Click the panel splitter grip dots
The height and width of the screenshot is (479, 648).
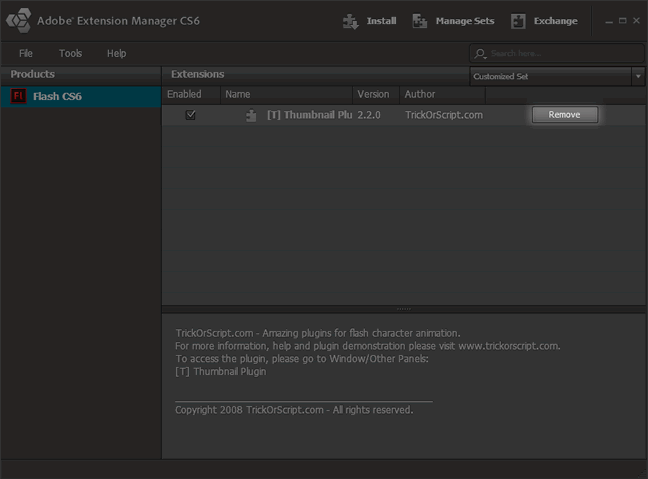tap(404, 309)
